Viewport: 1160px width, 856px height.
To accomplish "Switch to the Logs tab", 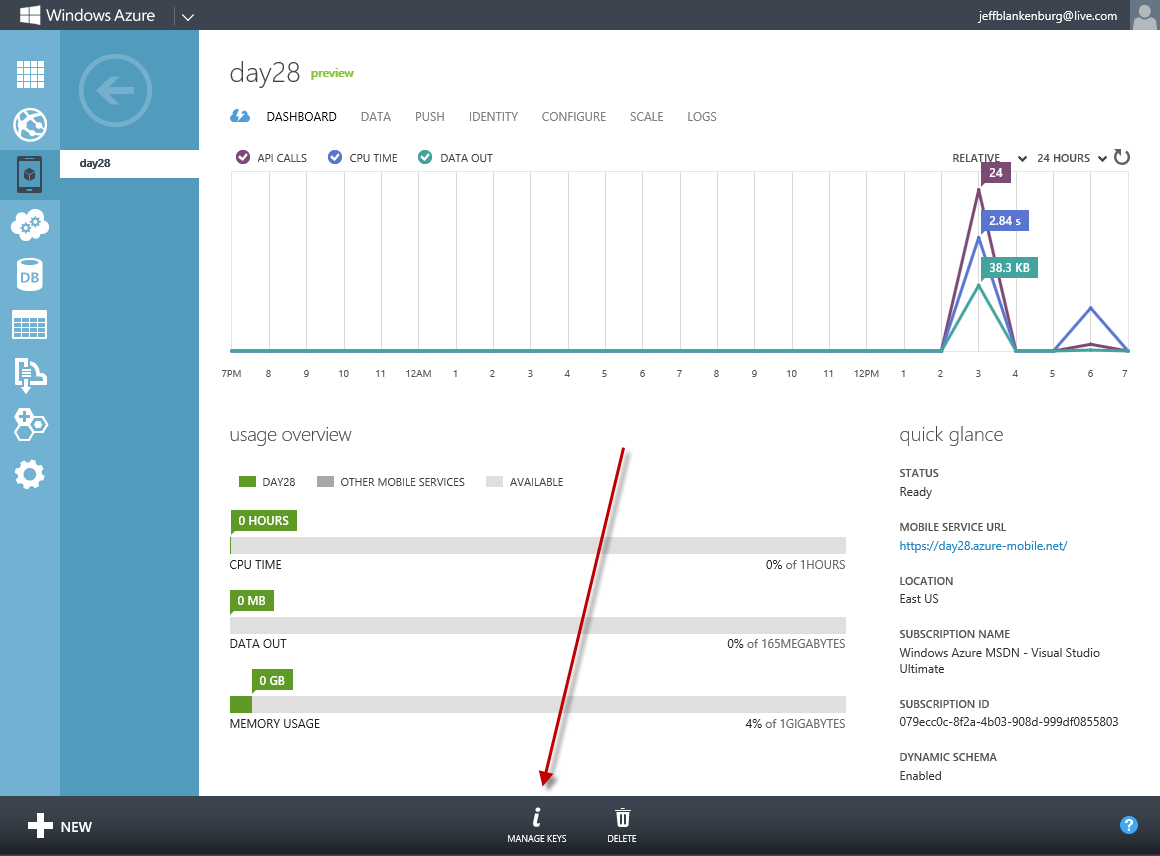I will (x=701, y=117).
